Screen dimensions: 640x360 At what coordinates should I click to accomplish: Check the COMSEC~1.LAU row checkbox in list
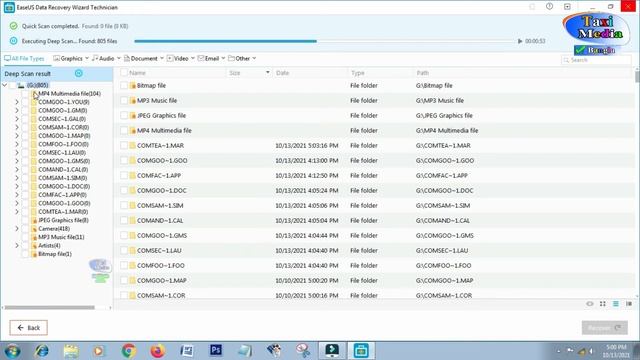124,251
